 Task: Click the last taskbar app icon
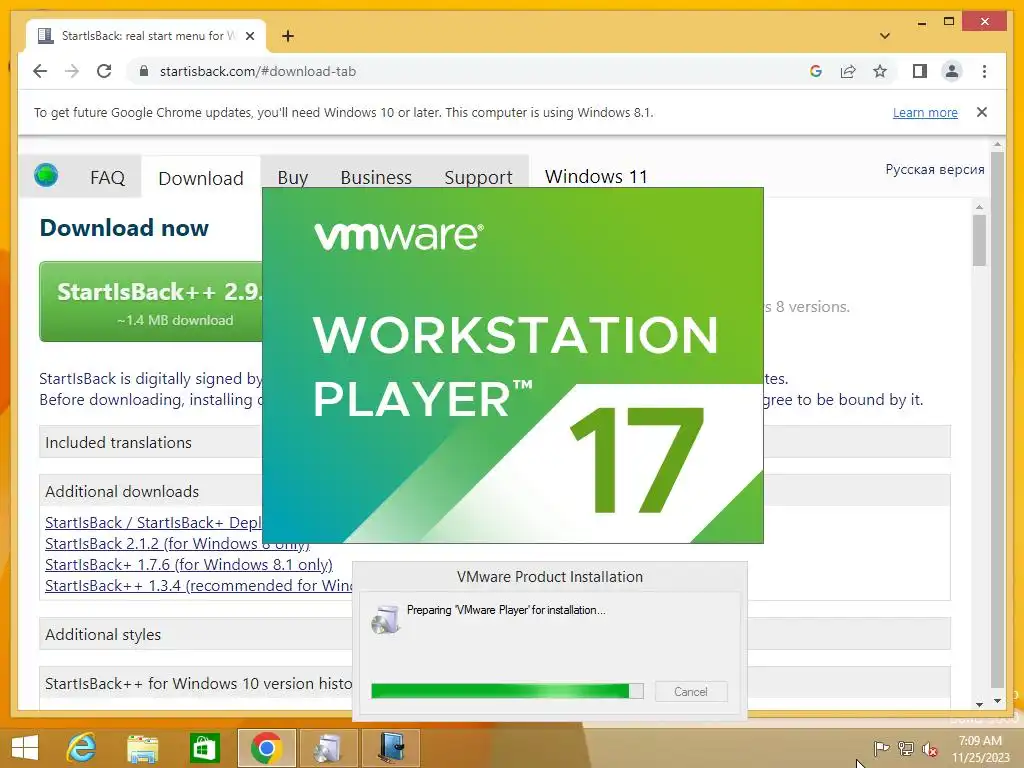click(391, 748)
